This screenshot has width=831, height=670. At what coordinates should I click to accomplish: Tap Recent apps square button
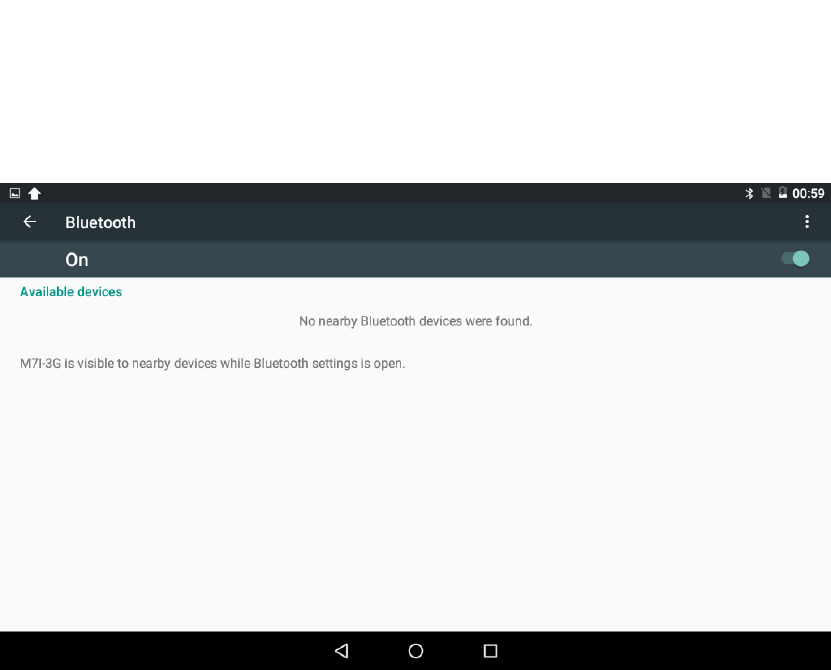(x=491, y=651)
